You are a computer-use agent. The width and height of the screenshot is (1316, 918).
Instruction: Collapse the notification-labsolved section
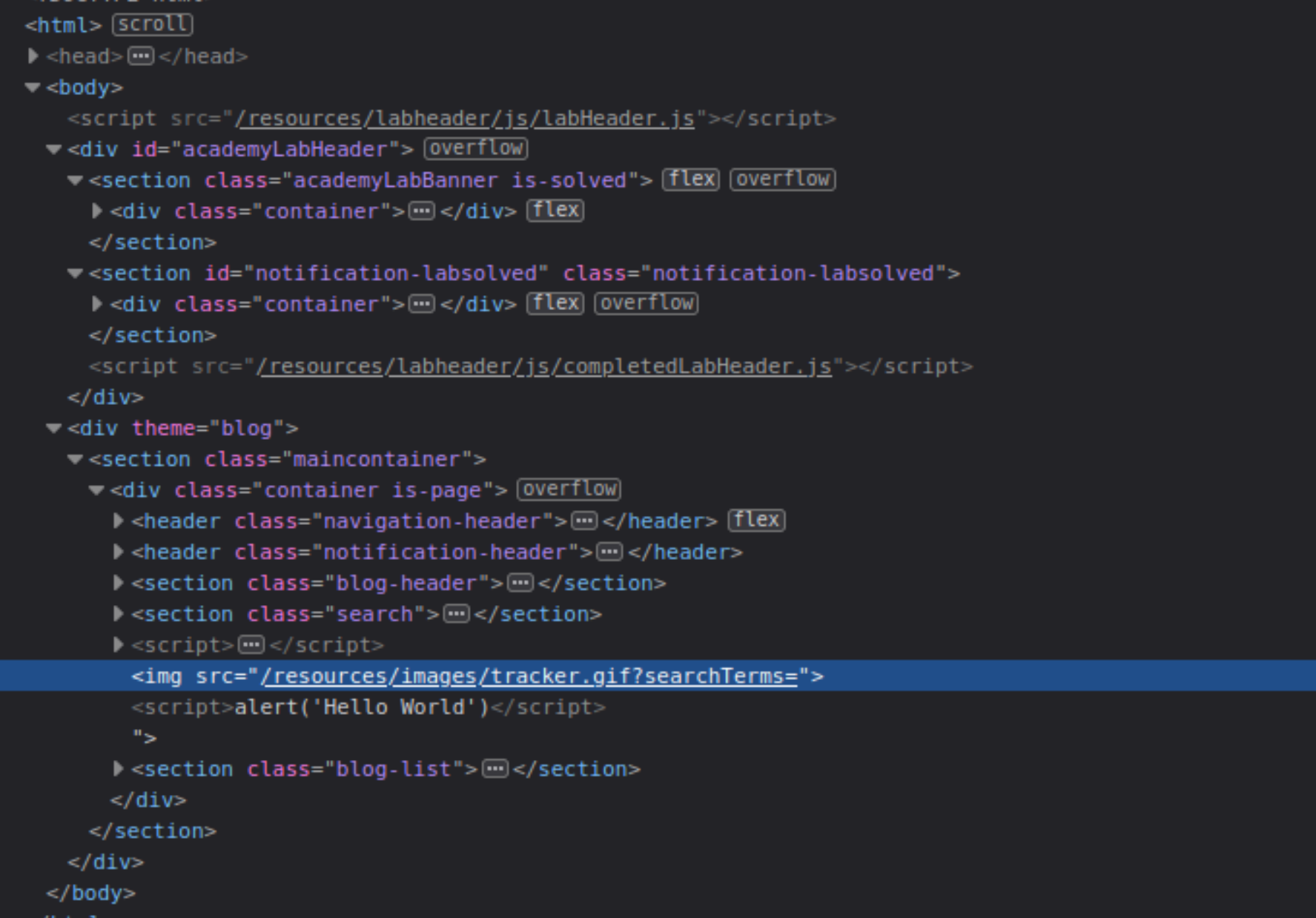[x=75, y=273]
